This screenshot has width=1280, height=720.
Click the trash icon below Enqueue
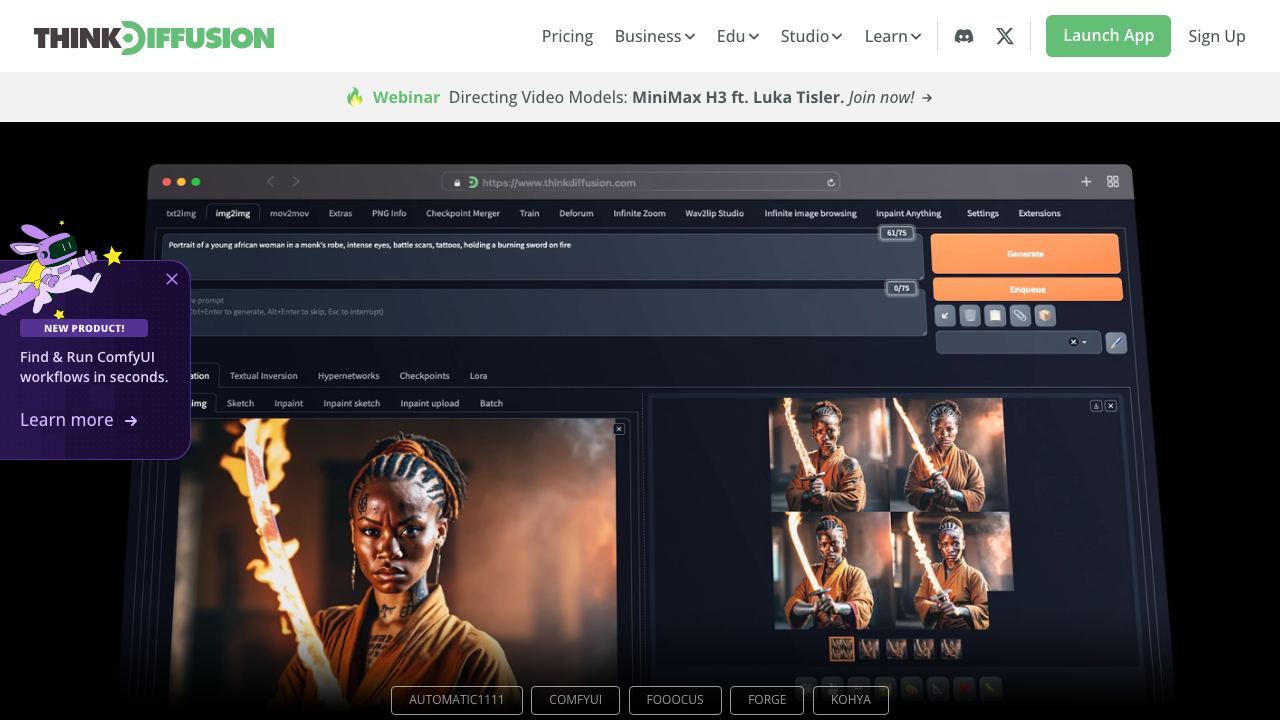point(970,316)
